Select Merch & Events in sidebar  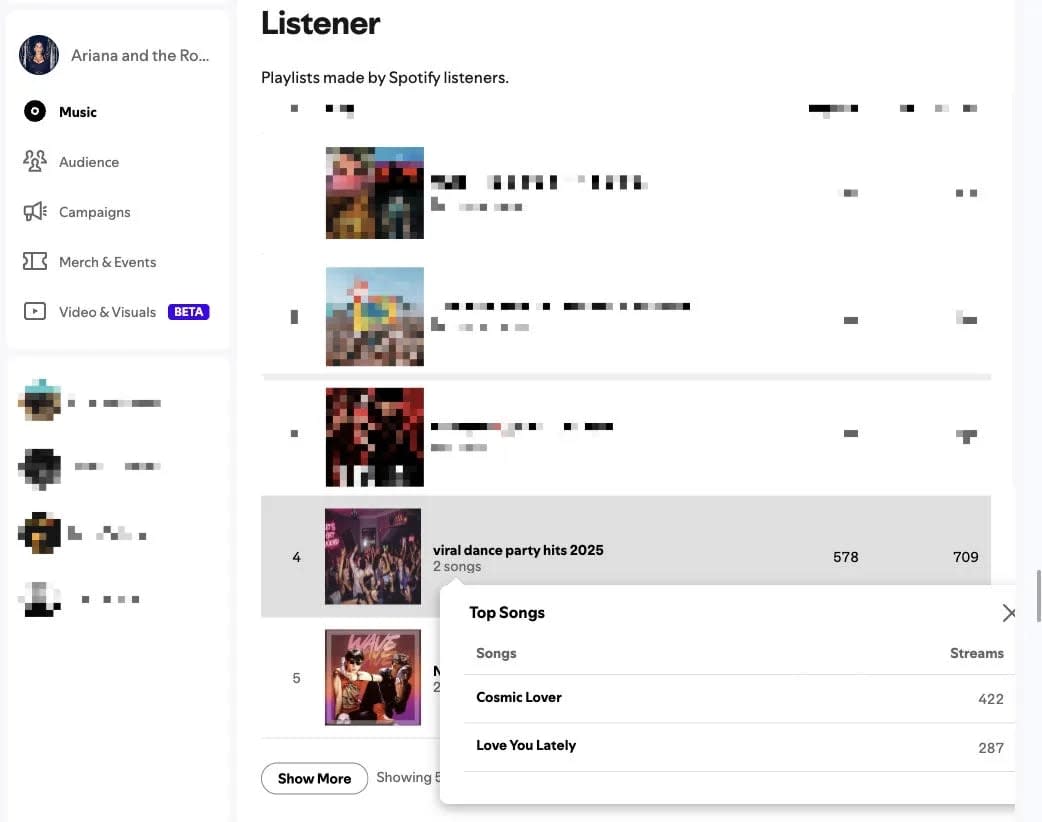click(108, 262)
